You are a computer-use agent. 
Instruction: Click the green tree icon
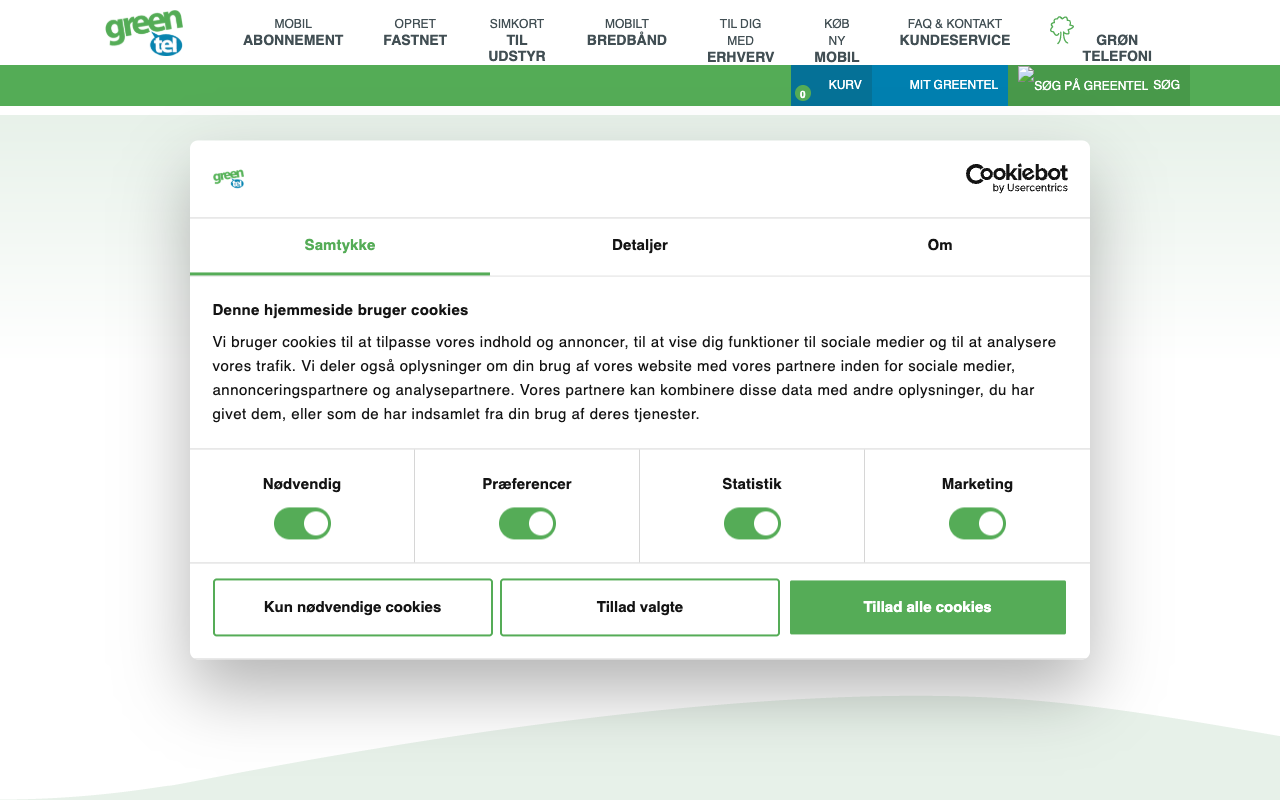[1061, 30]
